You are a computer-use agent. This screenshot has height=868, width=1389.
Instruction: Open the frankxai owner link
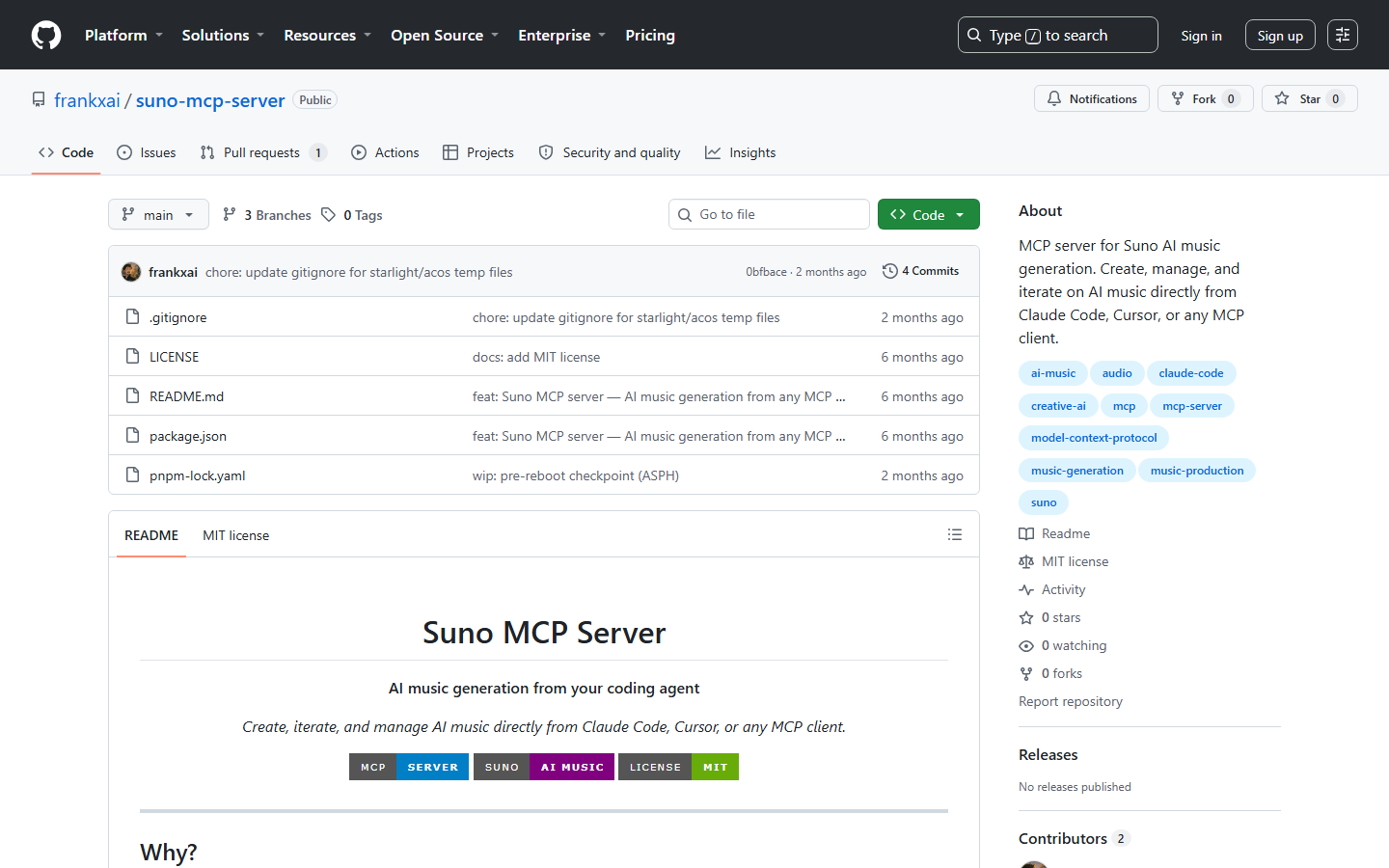pyautogui.click(x=87, y=100)
